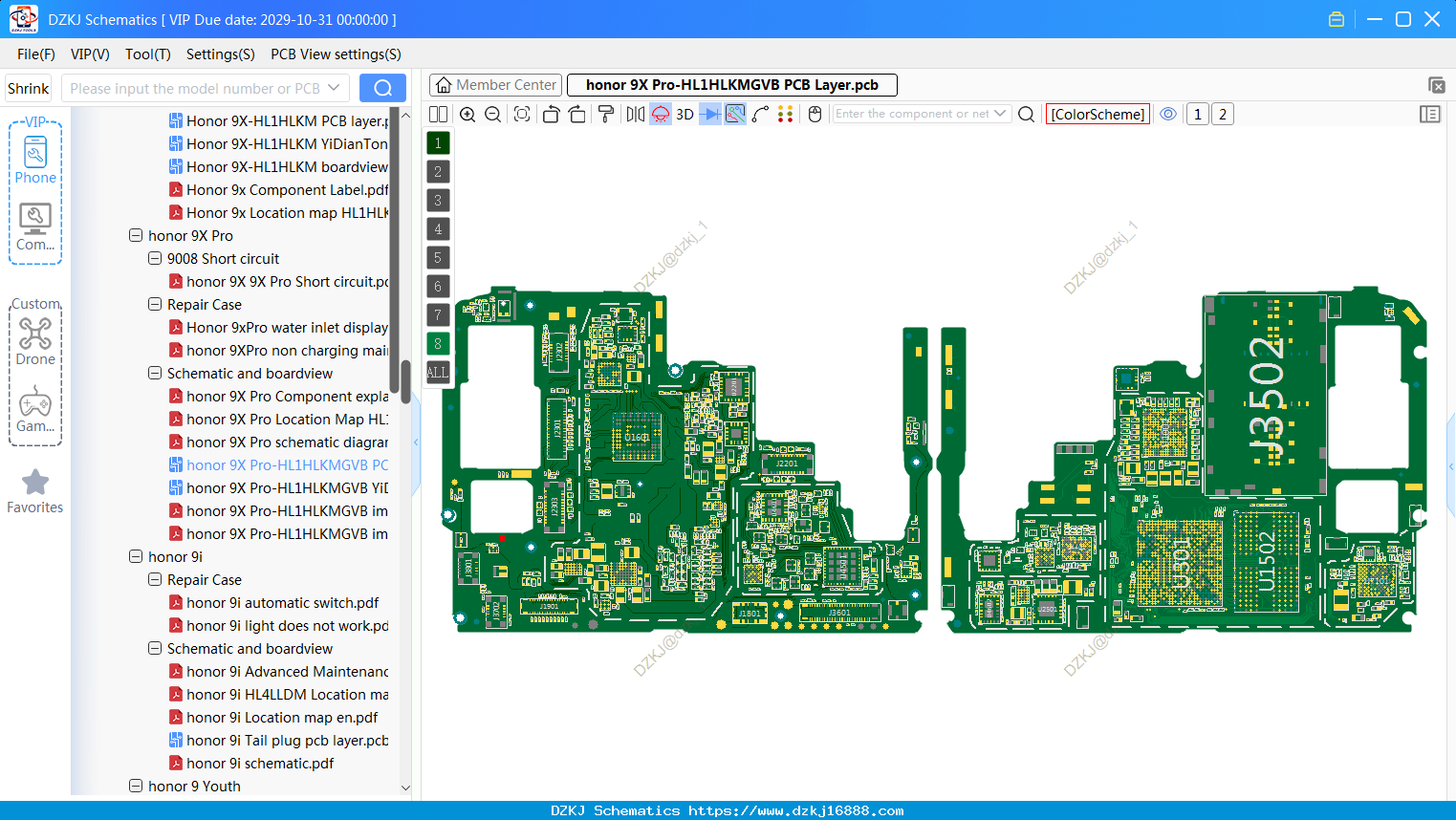
Task: Click the Shrink button
Action: point(29,89)
